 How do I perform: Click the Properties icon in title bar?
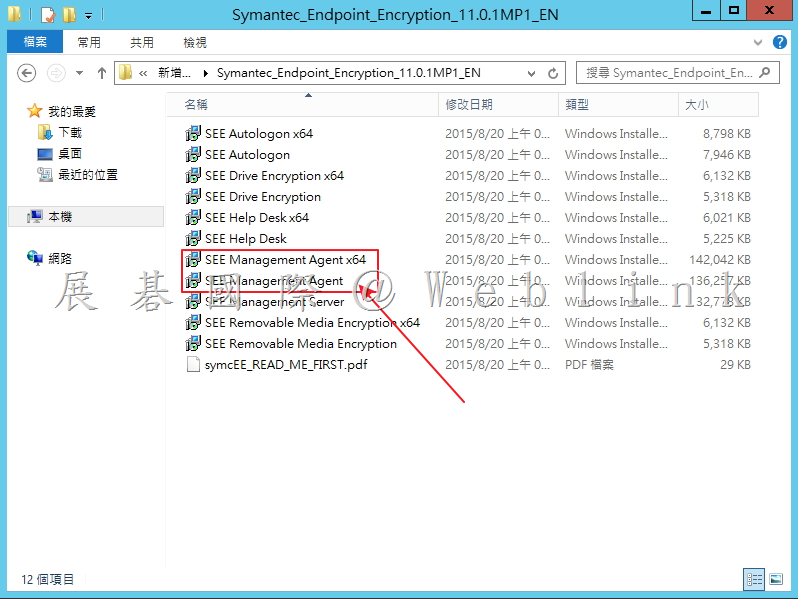(x=47, y=15)
